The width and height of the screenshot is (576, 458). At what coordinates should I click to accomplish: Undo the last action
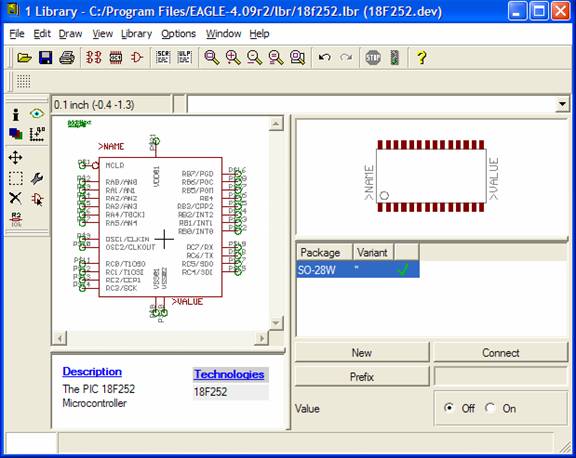pos(324,58)
